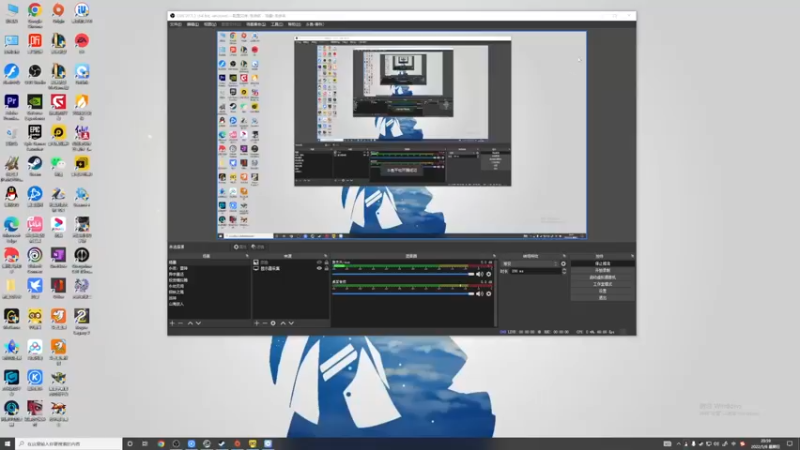The height and width of the screenshot is (450, 800).
Task: Remove the selected source with the minus icon
Action: 265,323
